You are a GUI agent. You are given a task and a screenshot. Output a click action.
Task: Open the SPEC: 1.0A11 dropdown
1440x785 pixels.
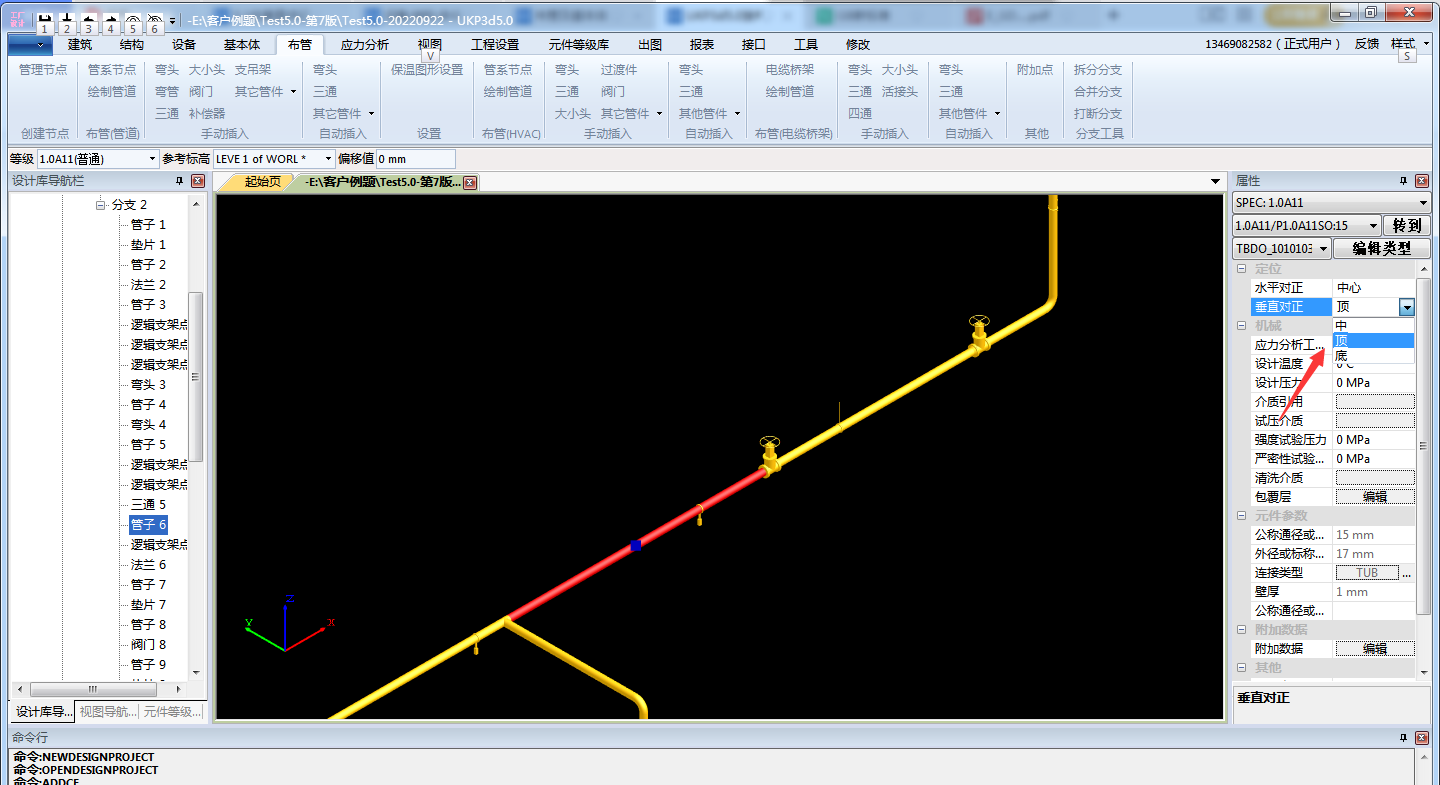coord(1331,203)
